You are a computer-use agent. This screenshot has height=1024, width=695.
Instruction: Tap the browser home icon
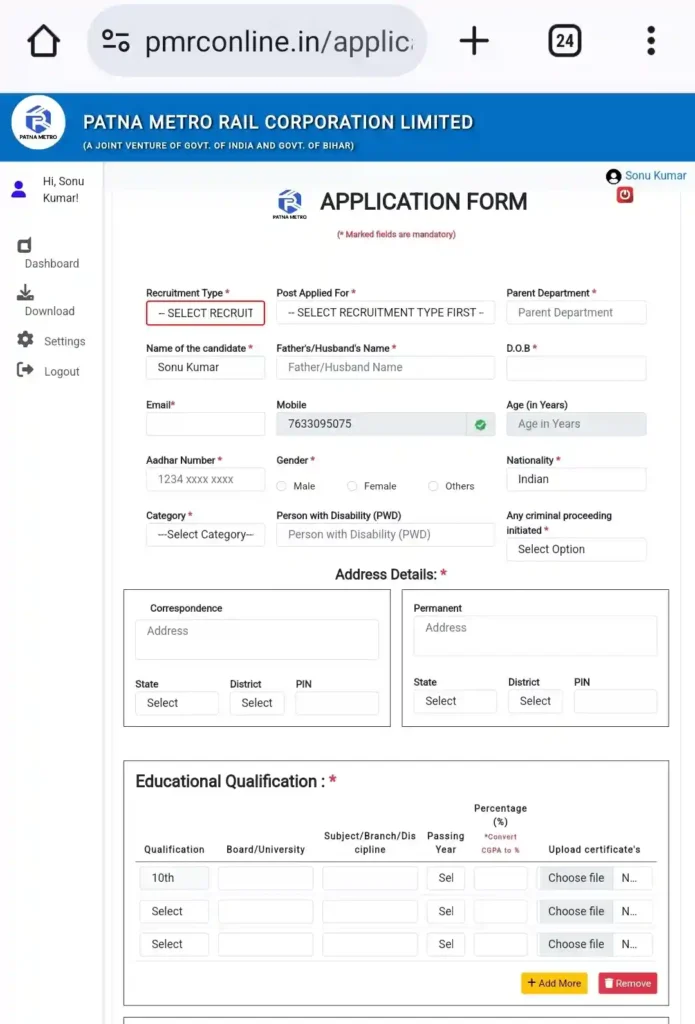pyautogui.click(x=44, y=41)
